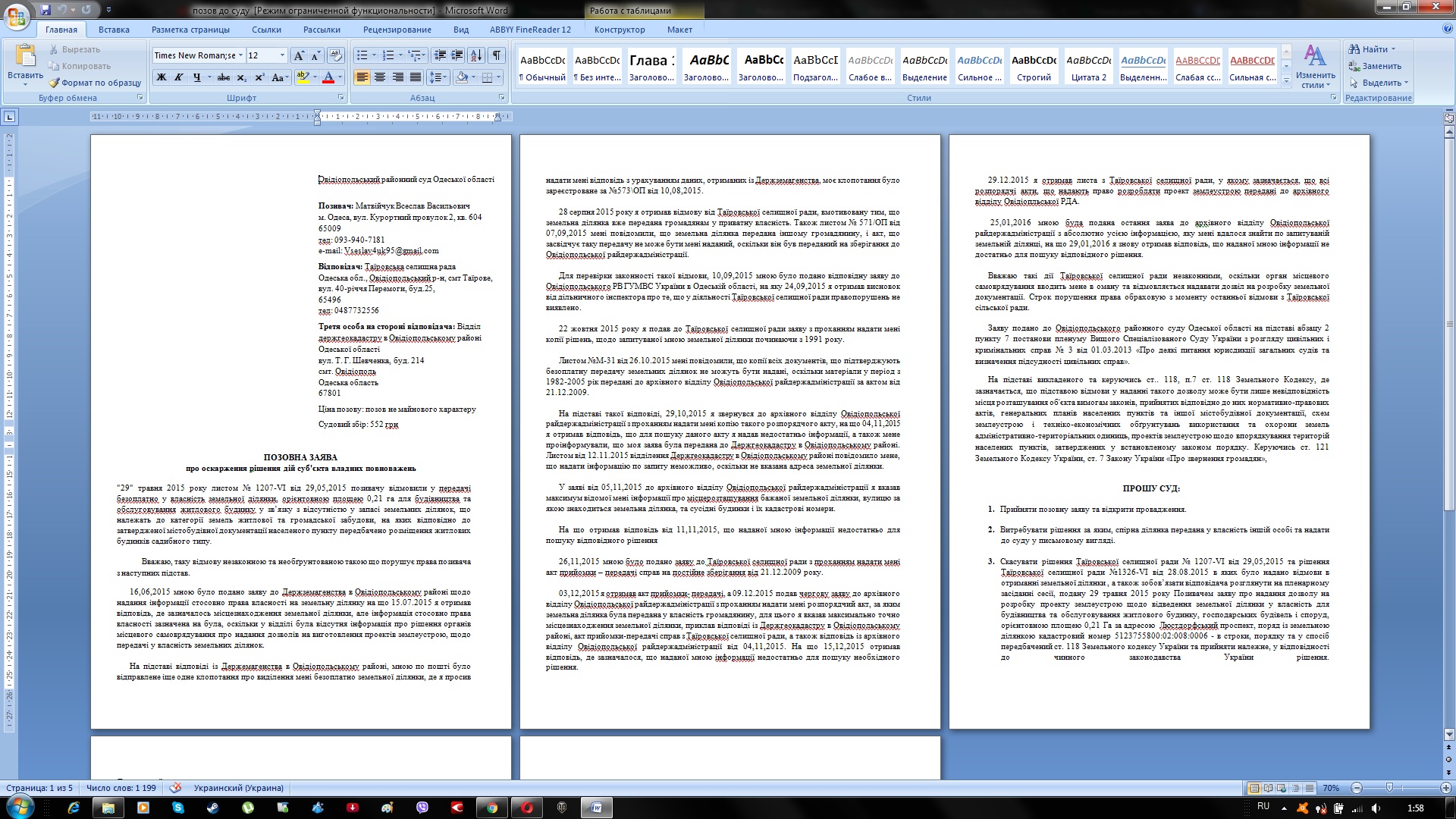This screenshot has width=1456, height=819.
Task: Click the multilevel list icon
Action: [x=414, y=55]
